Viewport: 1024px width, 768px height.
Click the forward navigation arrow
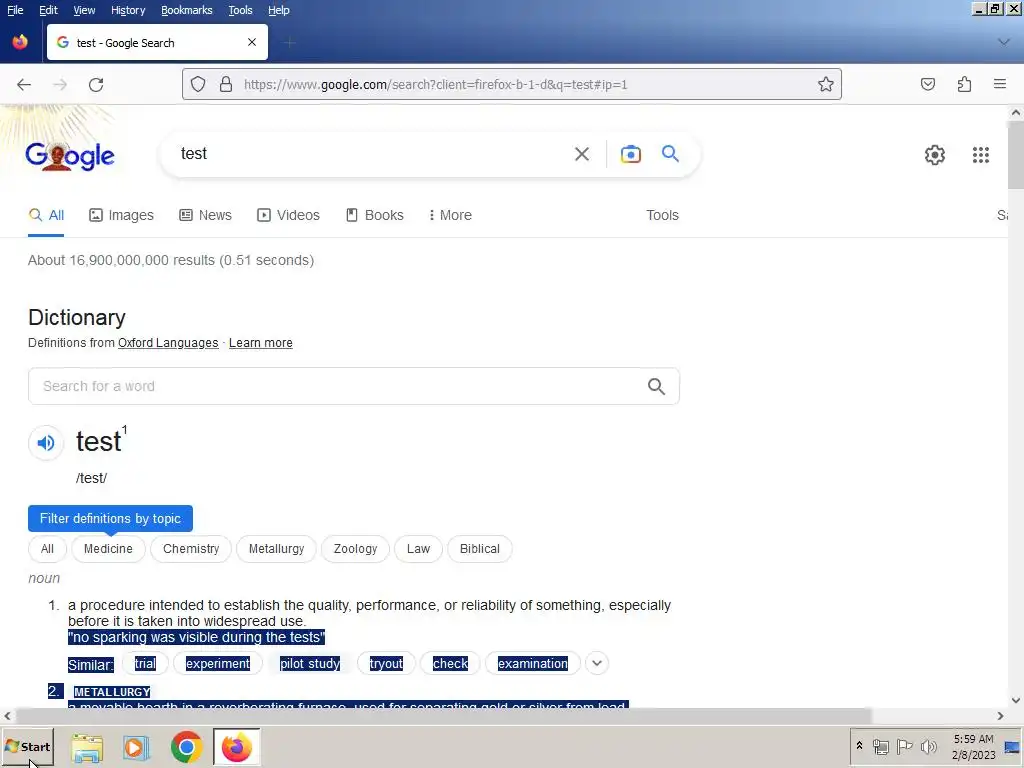coord(60,85)
